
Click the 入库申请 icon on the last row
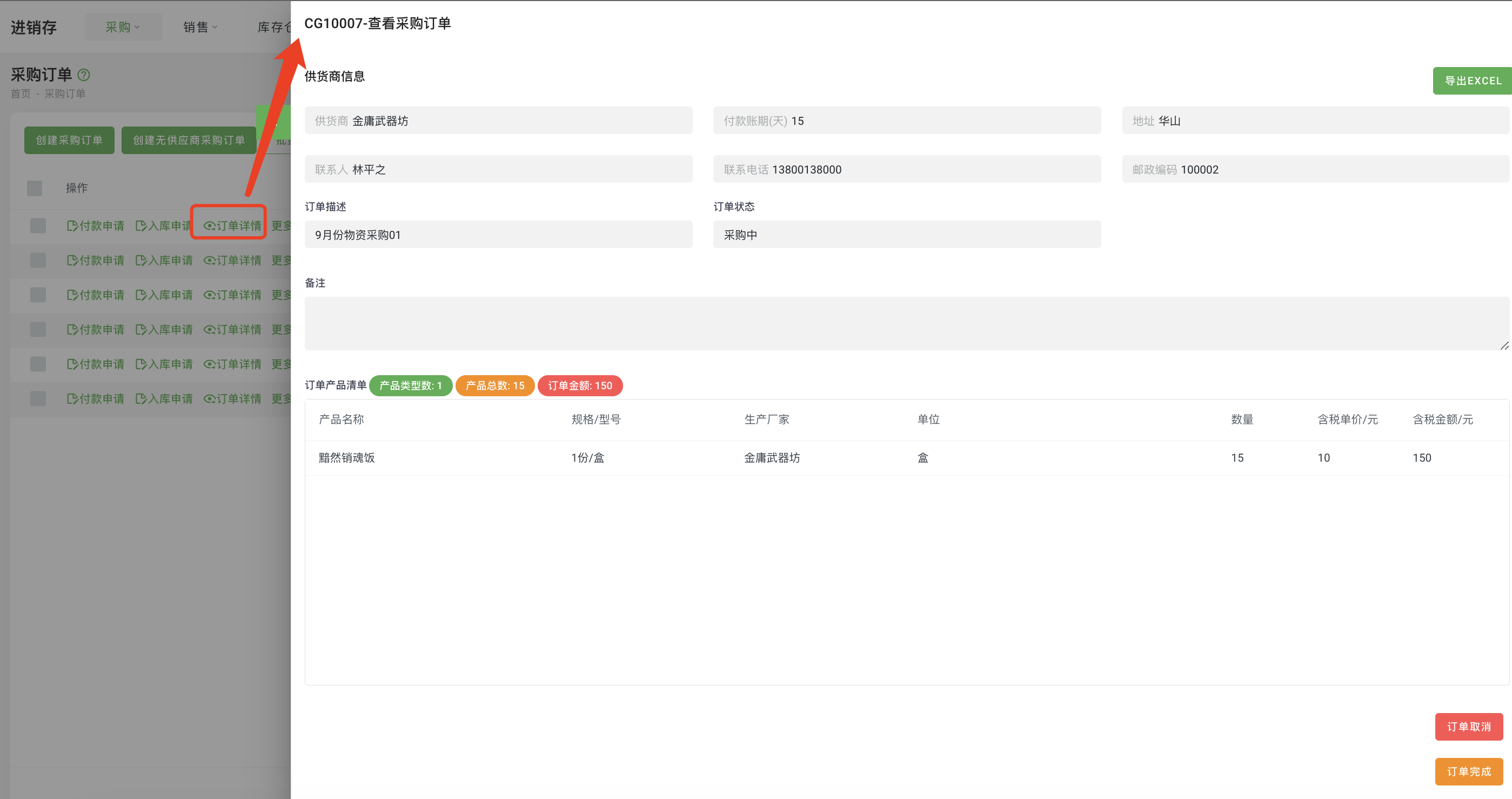coord(164,398)
